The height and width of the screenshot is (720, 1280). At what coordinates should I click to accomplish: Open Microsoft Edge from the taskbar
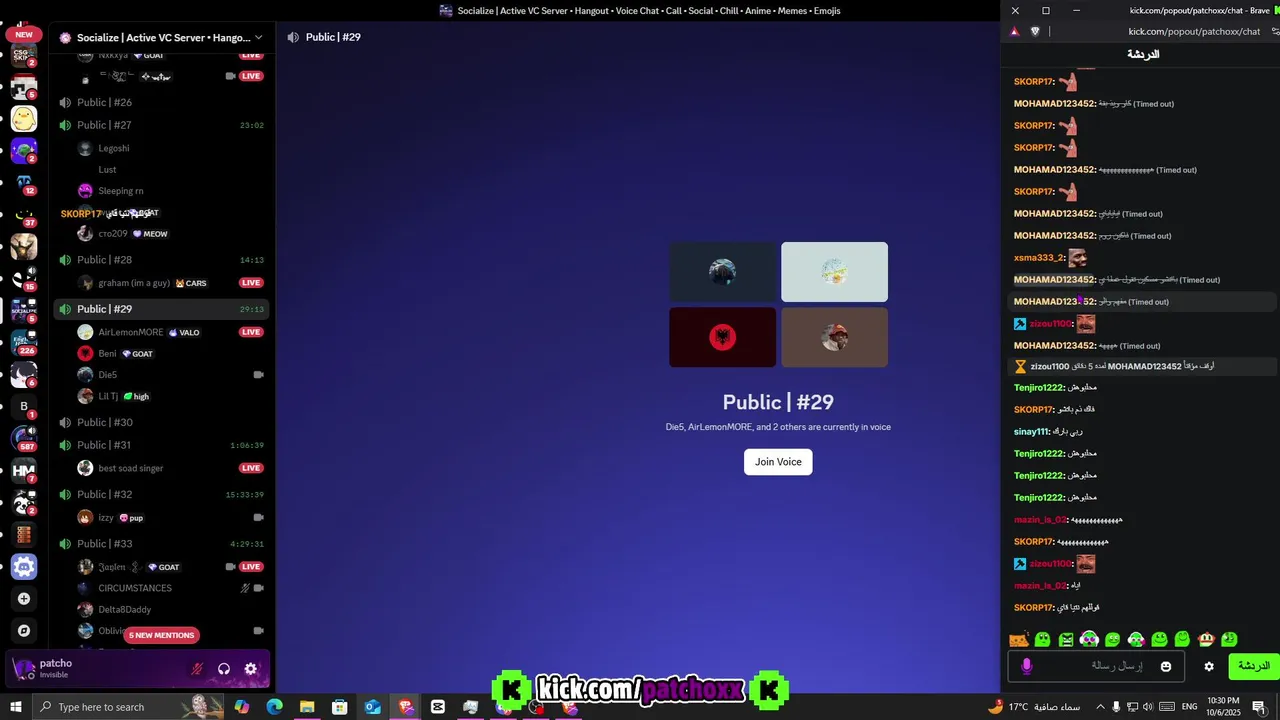coord(274,707)
